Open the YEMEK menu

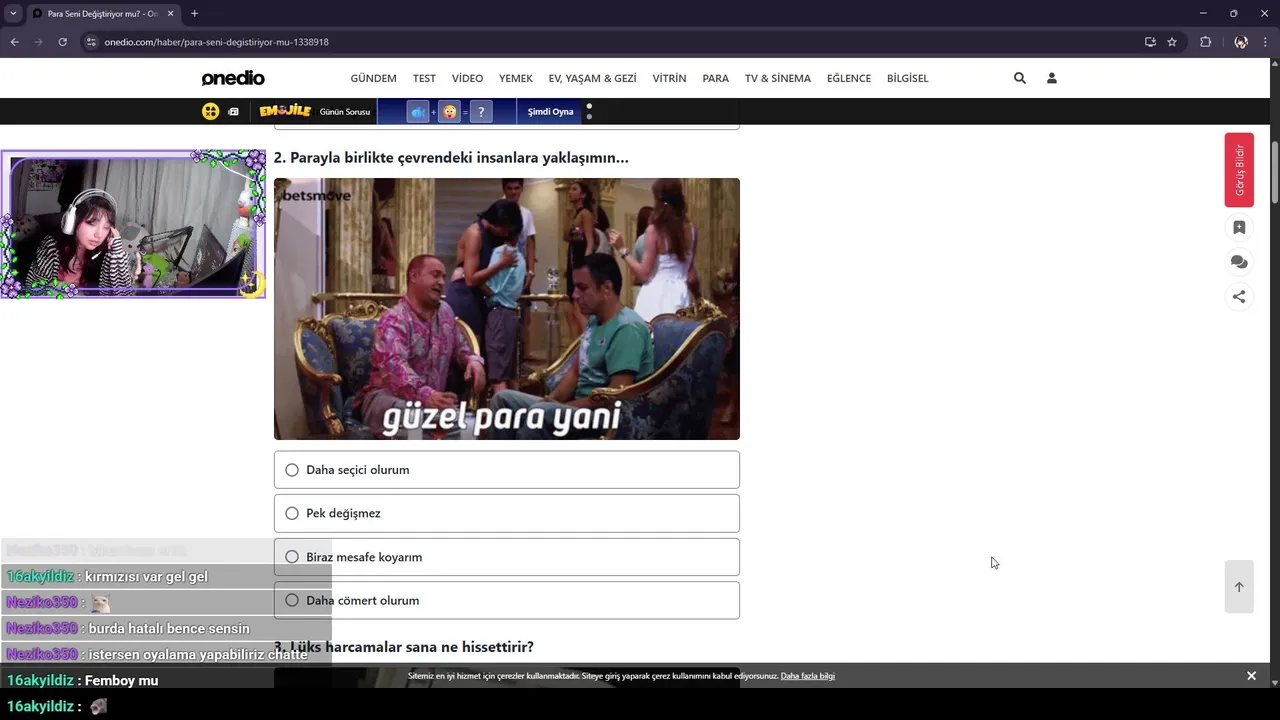pos(516,78)
